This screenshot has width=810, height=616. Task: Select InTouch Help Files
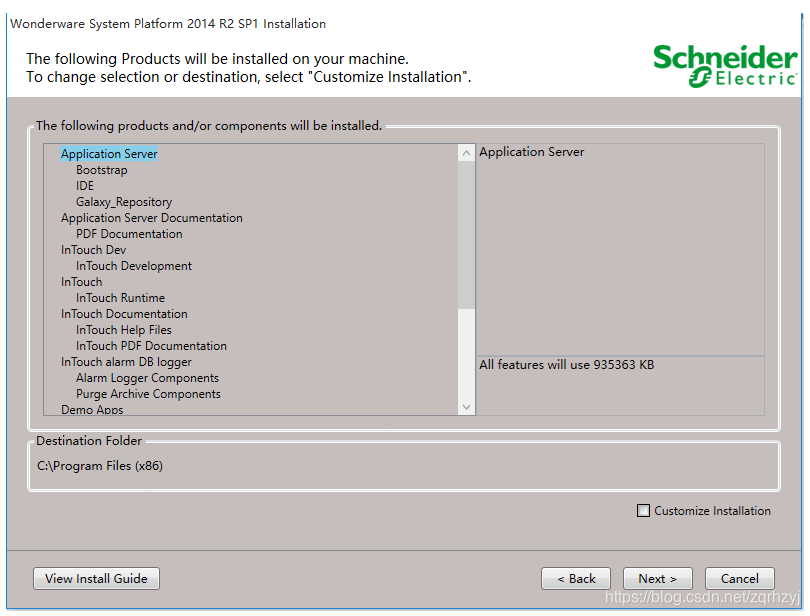[123, 330]
